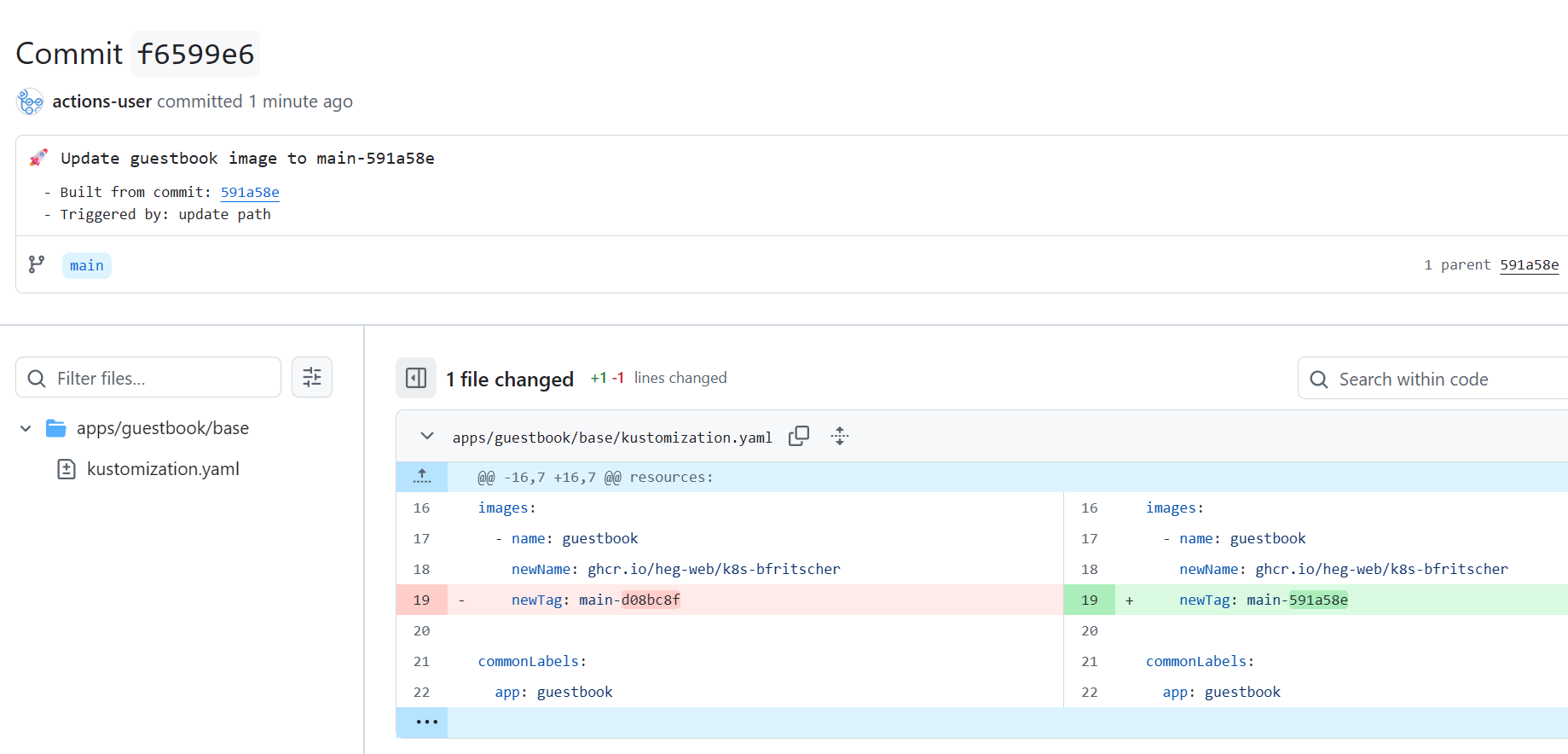
Task: Click the git branch icon
Action: [x=37, y=265]
